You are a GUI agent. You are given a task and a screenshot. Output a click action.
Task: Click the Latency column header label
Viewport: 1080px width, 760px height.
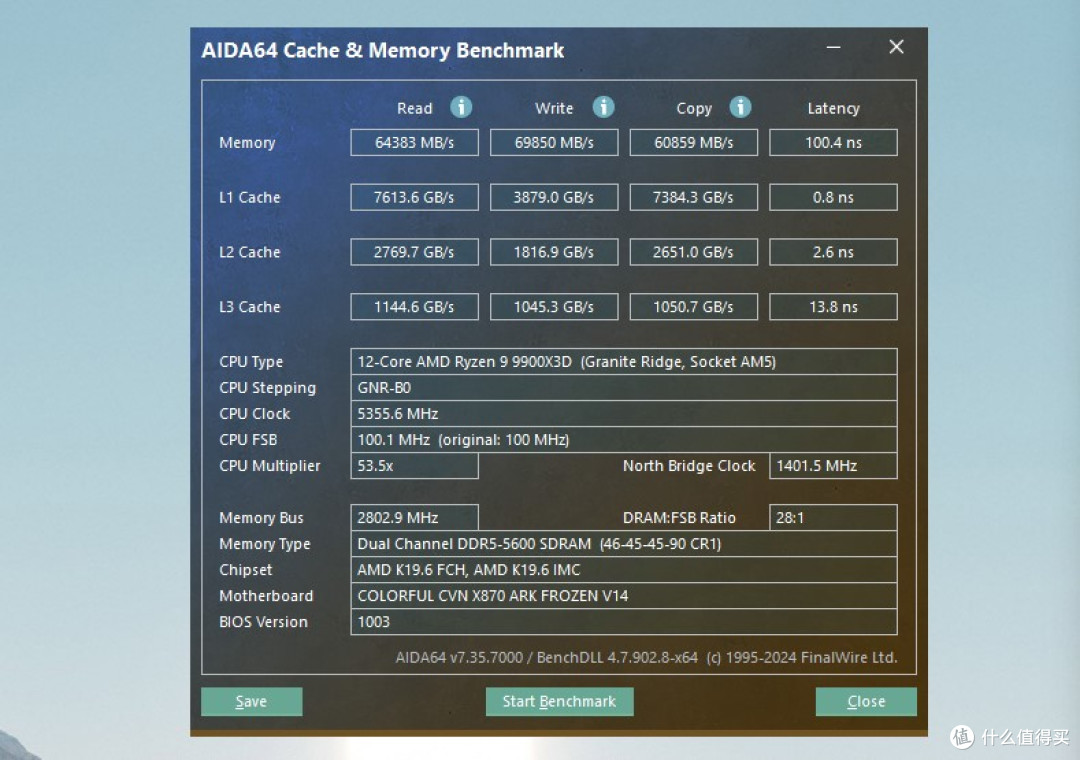click(x=833, y=109)
